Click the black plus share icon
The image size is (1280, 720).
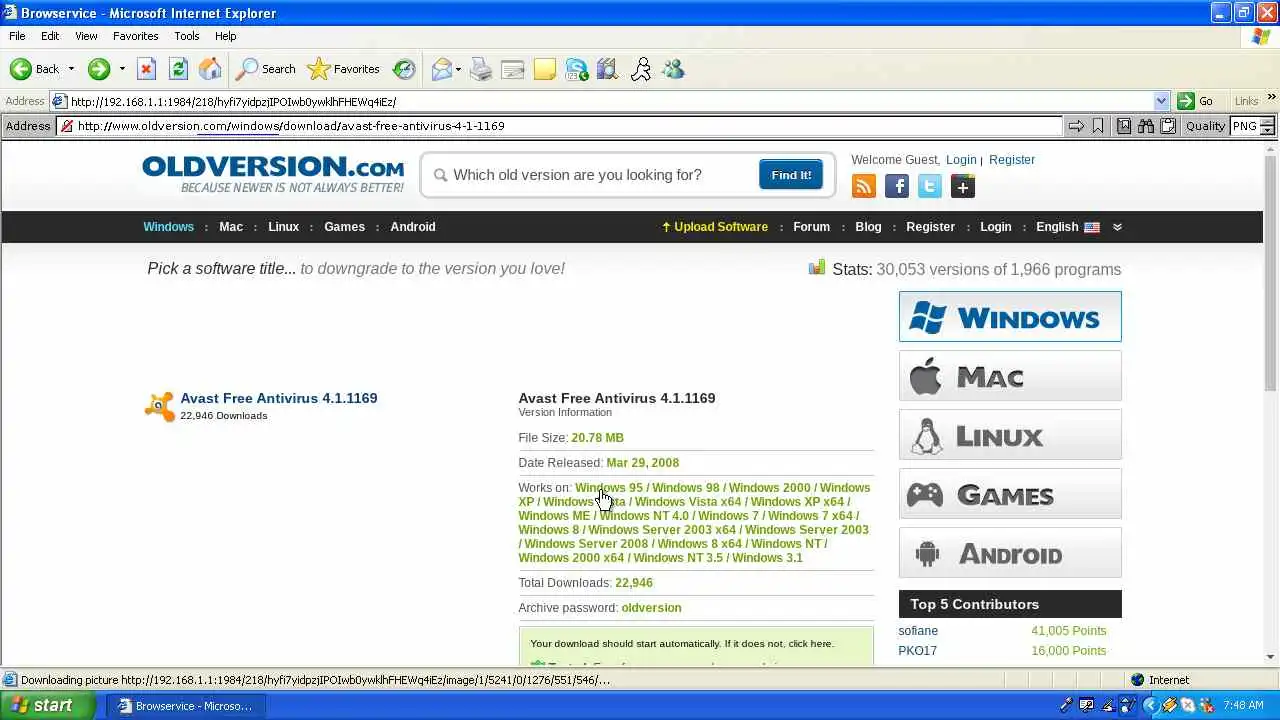(963, 186)
